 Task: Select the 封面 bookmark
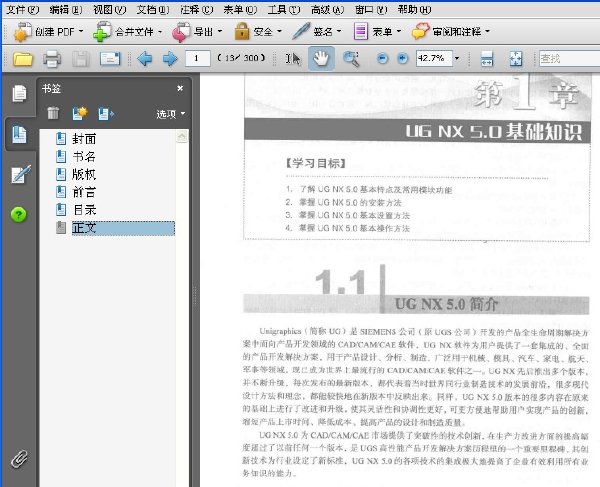(84, 138)
